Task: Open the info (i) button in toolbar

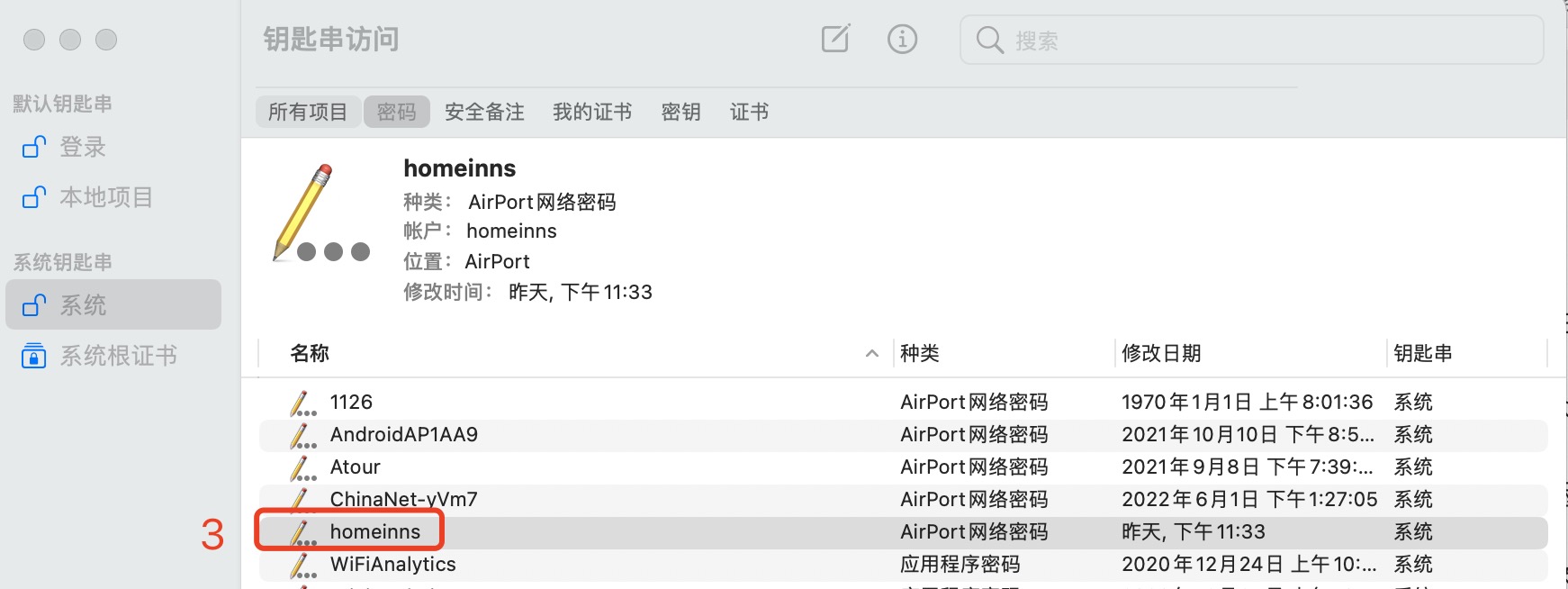Action: (x=902, y=39)
